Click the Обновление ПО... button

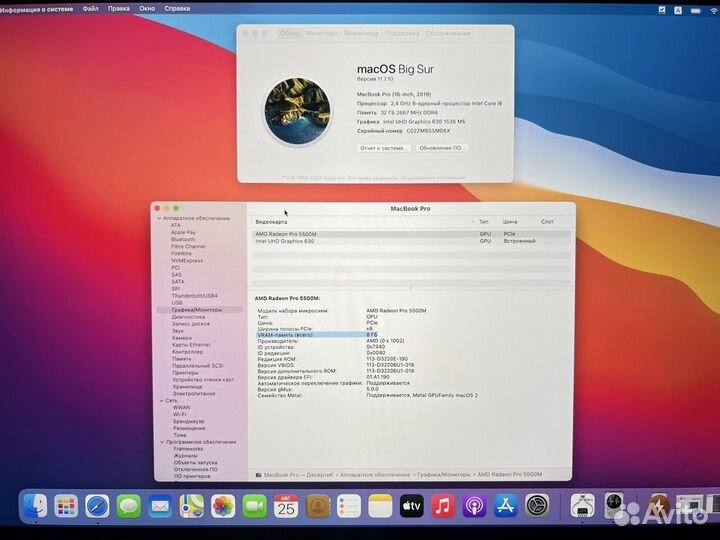442,148
